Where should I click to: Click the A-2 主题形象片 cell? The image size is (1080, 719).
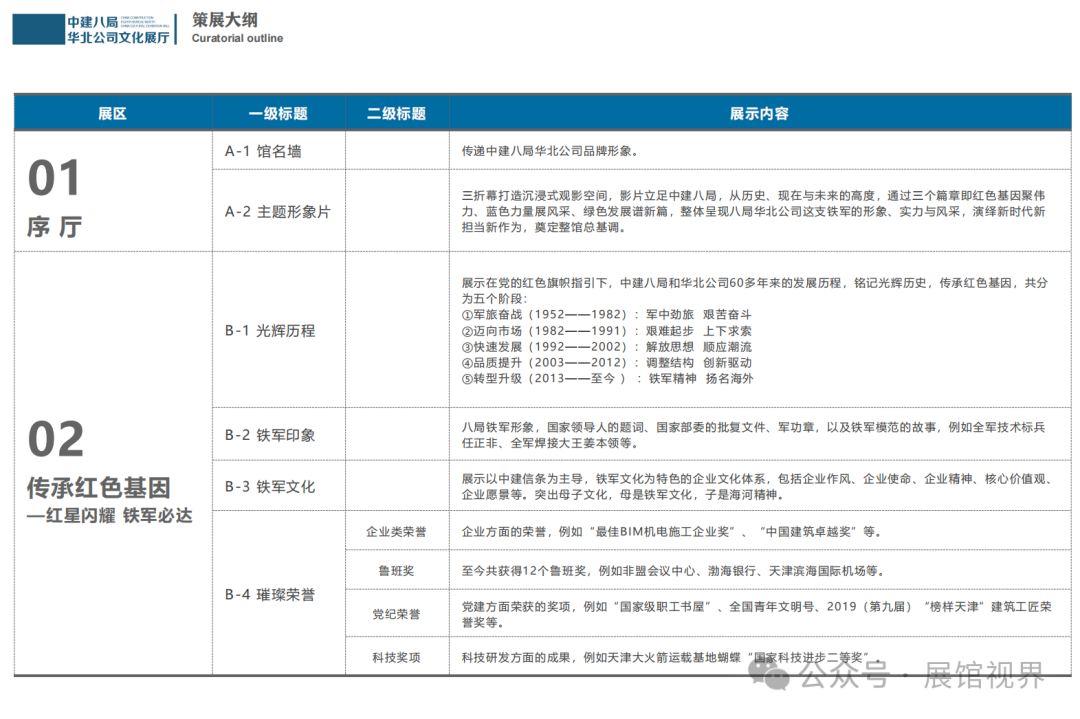(x=277, y=212)
